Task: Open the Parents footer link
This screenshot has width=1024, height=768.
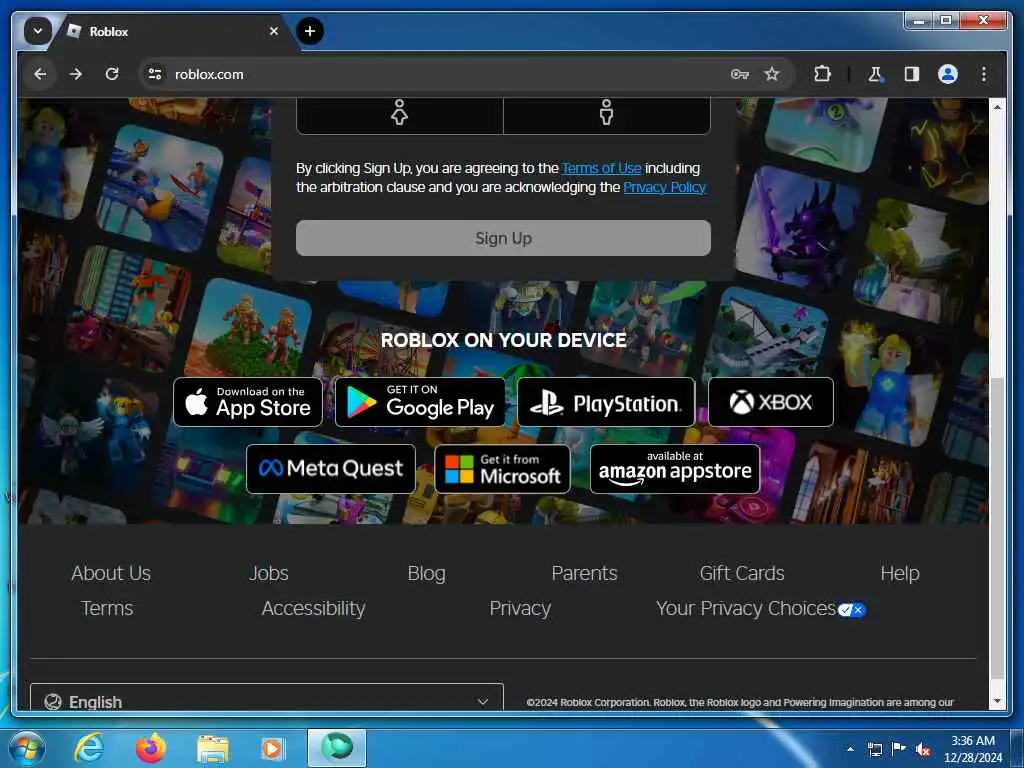Action: coord(584,573)
